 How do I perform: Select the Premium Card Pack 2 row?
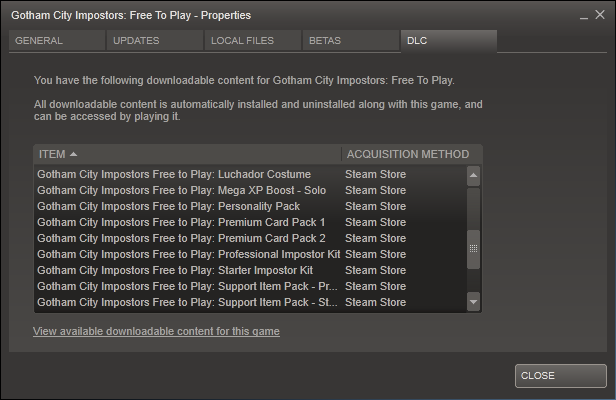[x=251, y=238]
